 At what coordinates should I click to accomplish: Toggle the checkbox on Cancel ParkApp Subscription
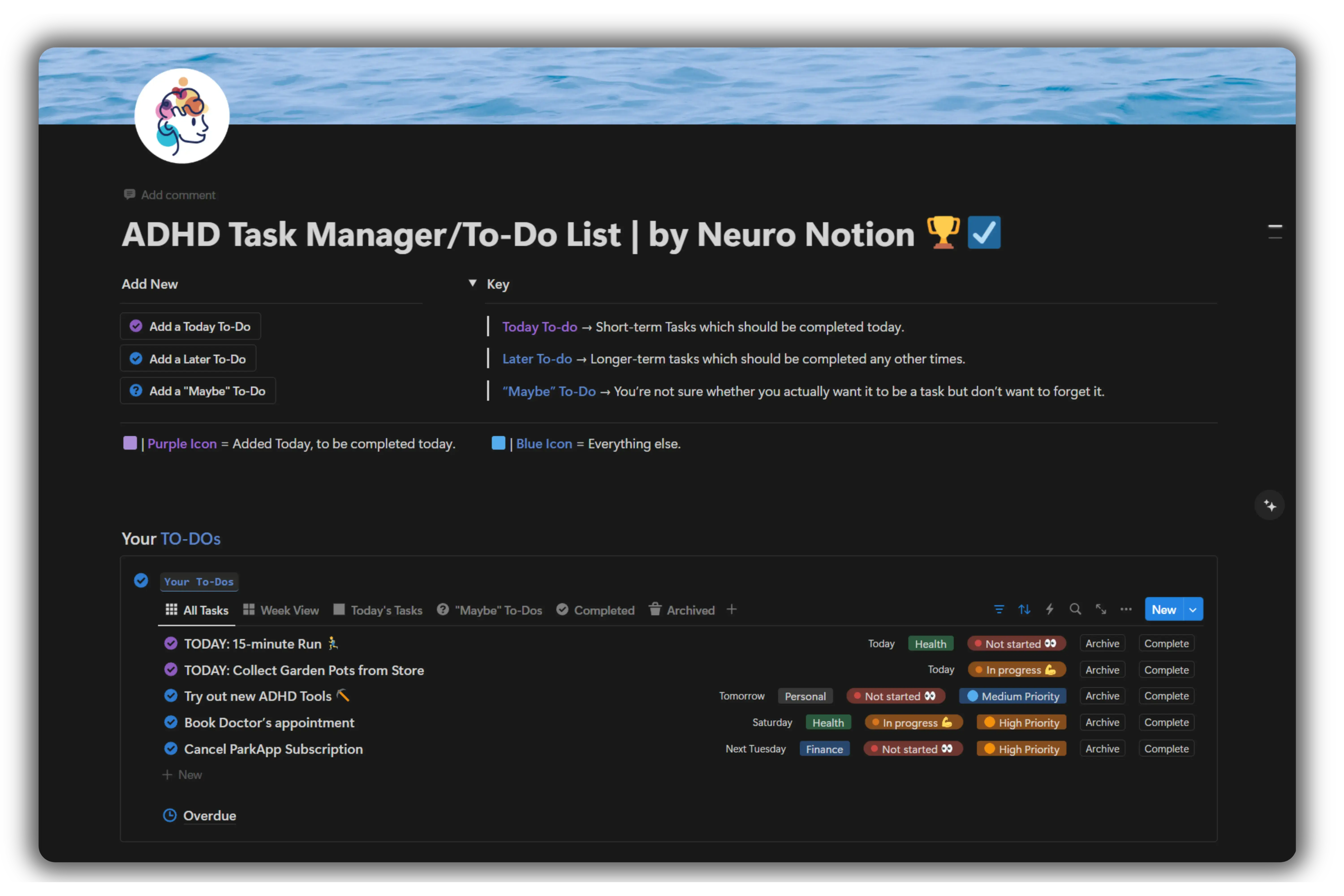171,749
